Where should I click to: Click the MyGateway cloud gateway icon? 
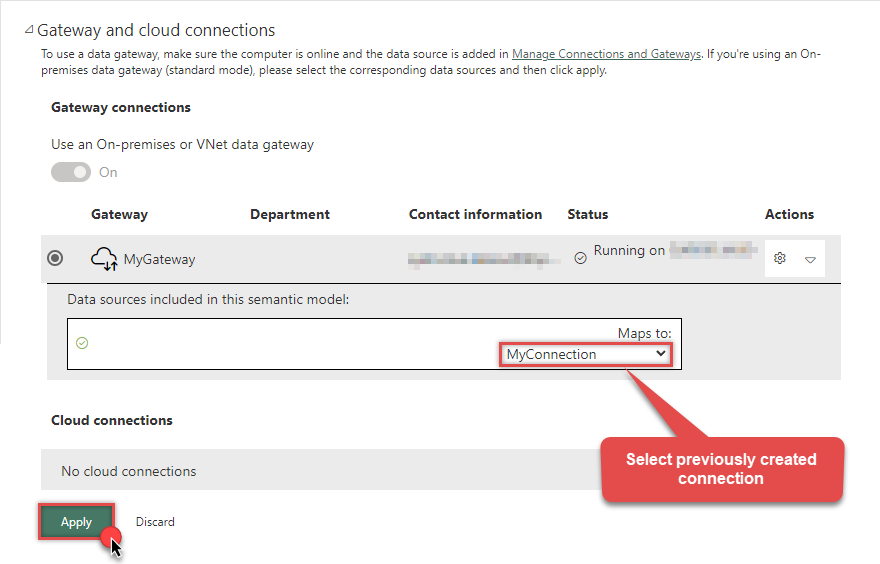pos(104,259)
